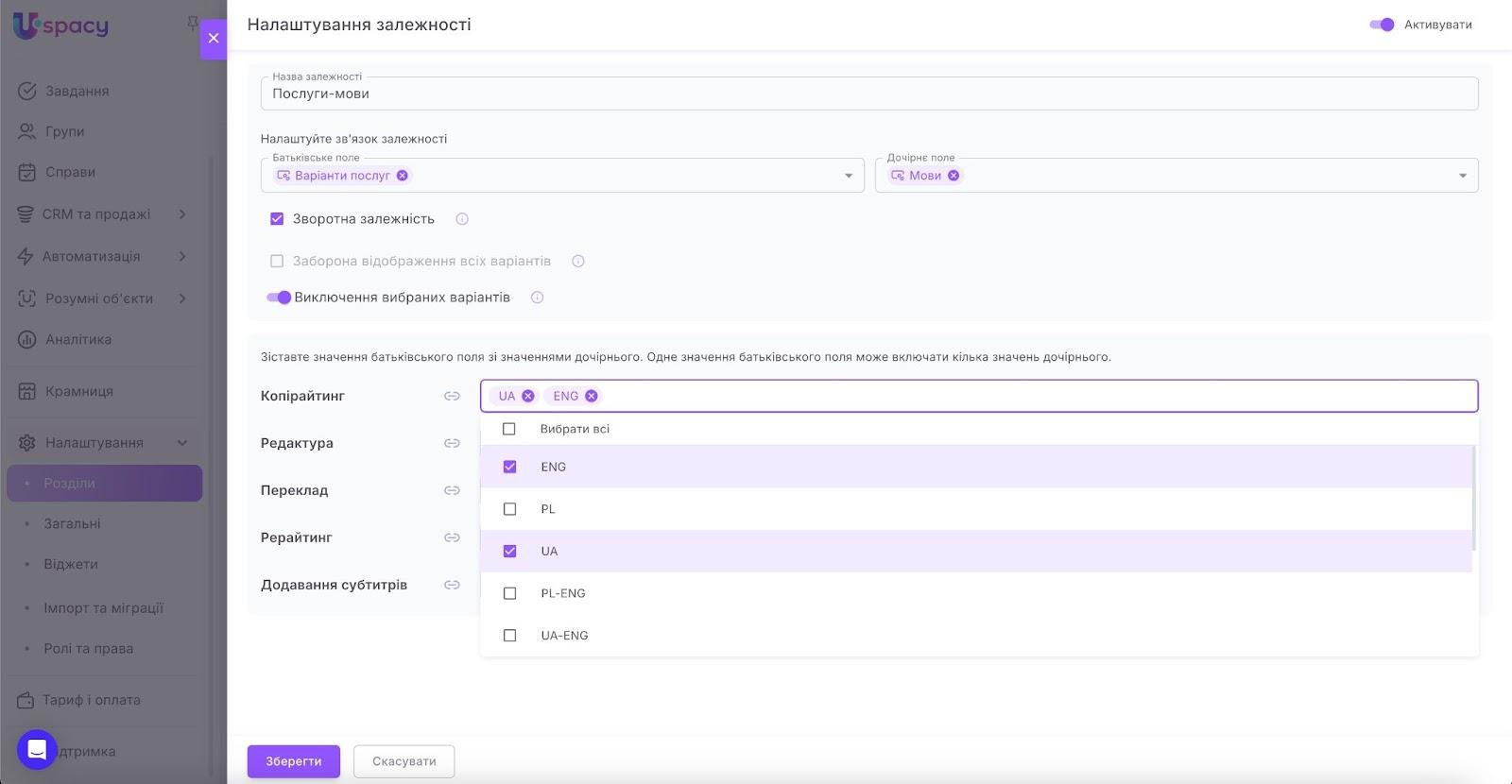Click info icon next to Зворотна залежність
Image resolution: width=1512 pixels, height=784 pixels.
coord(462,219)
